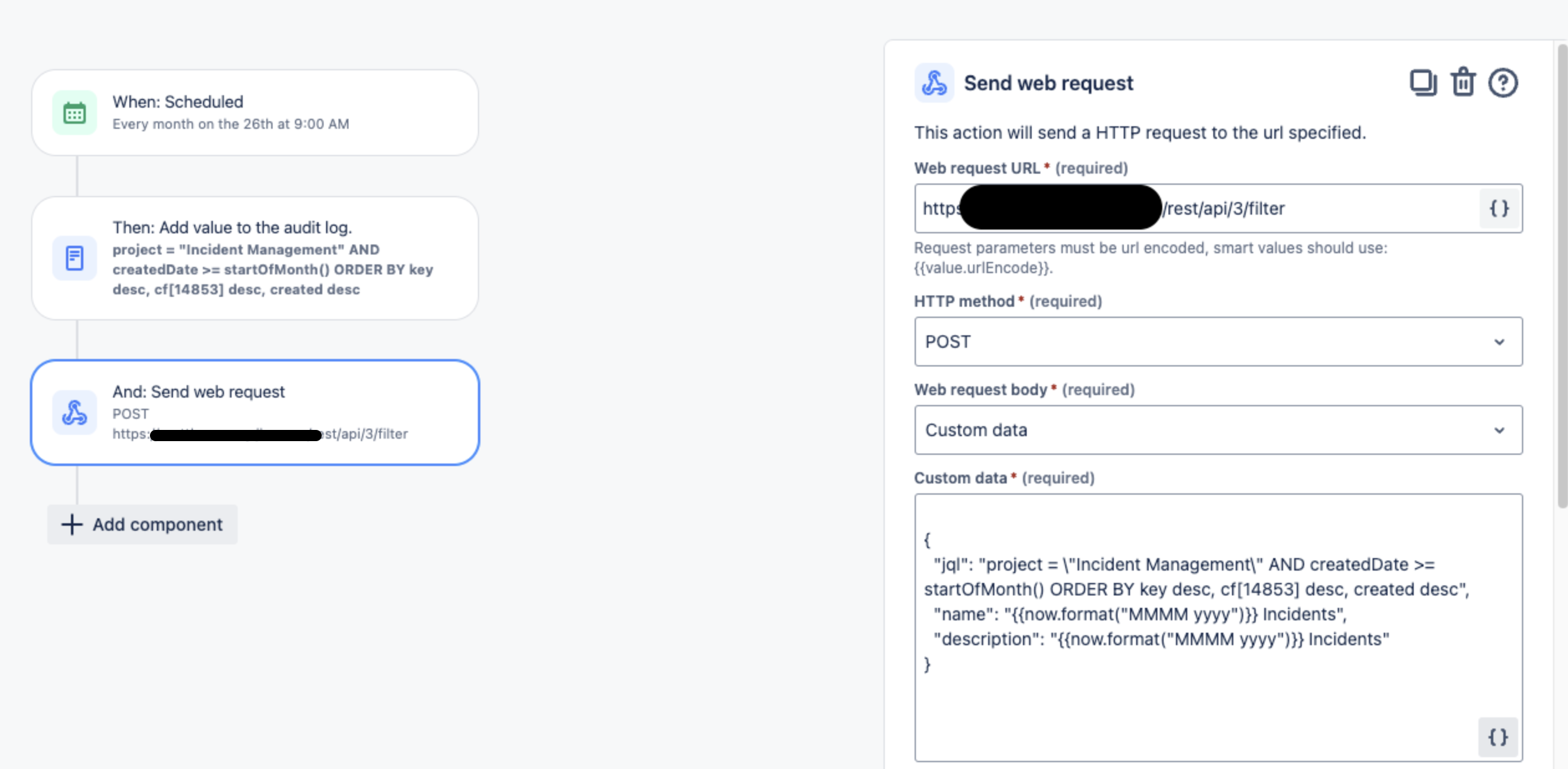Insert smart value in URL field braces icon

tap(1499, 208)
